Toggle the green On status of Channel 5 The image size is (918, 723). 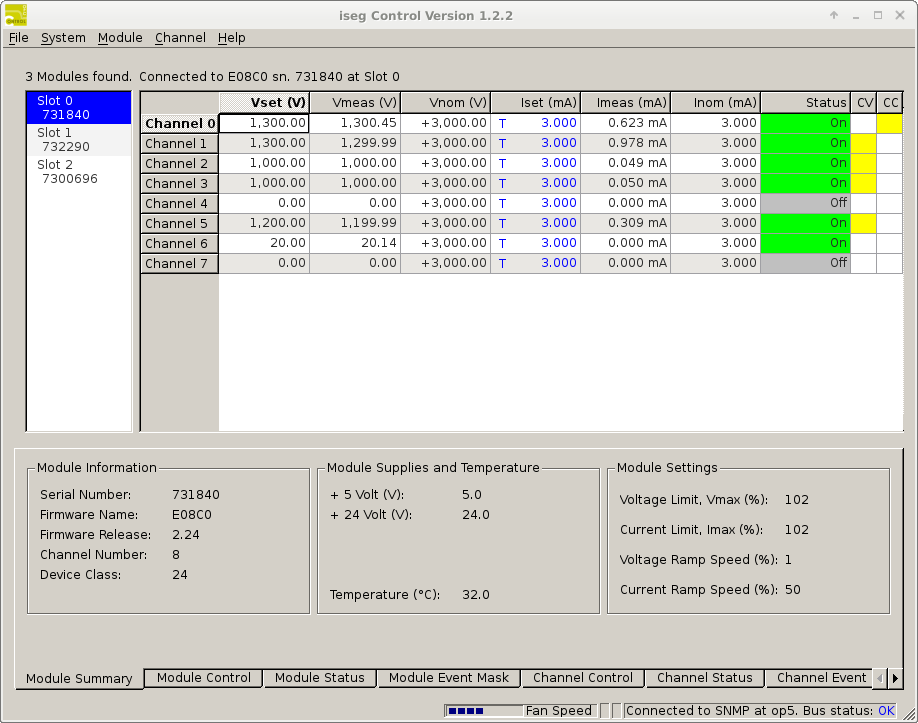tap(806, 223)
